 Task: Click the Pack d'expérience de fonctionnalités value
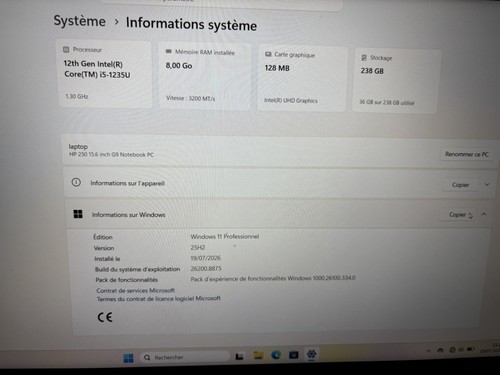(273, 278)
